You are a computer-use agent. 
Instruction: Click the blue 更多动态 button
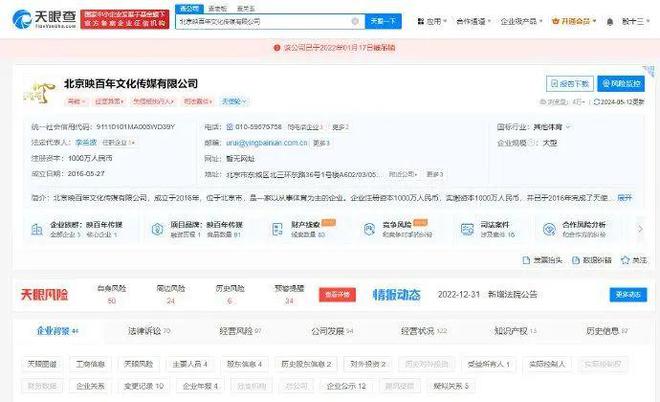pos(628,295)
